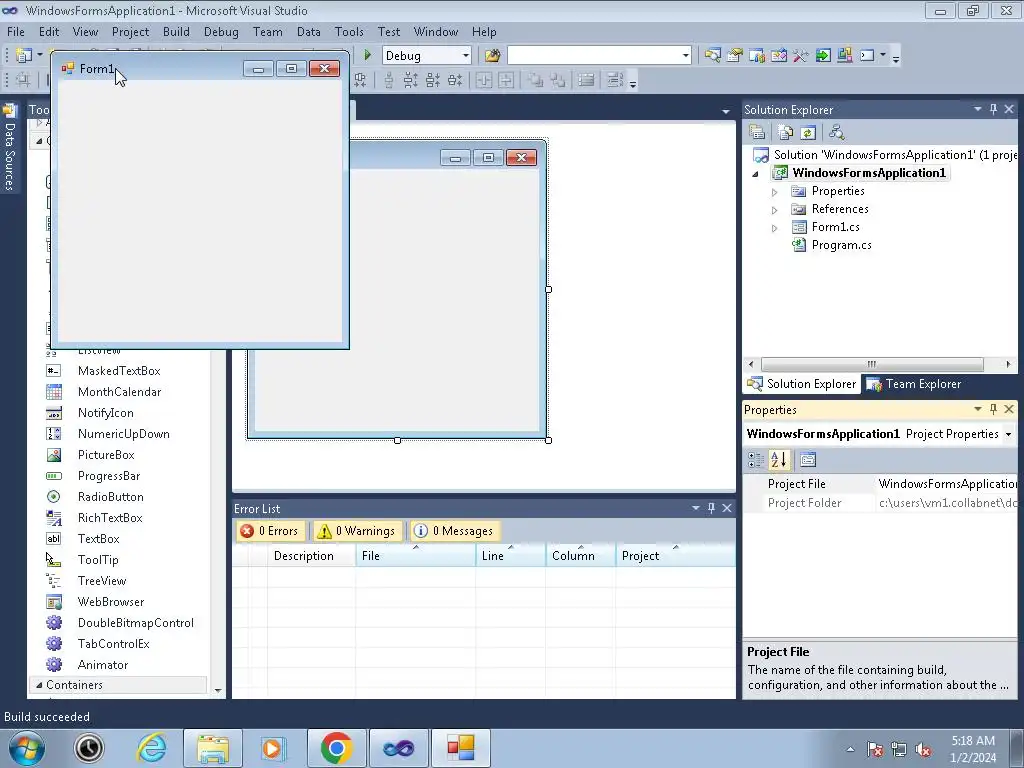Select the Project File property row
Viewport: 1024px width, 768px height.
[880, 484]
